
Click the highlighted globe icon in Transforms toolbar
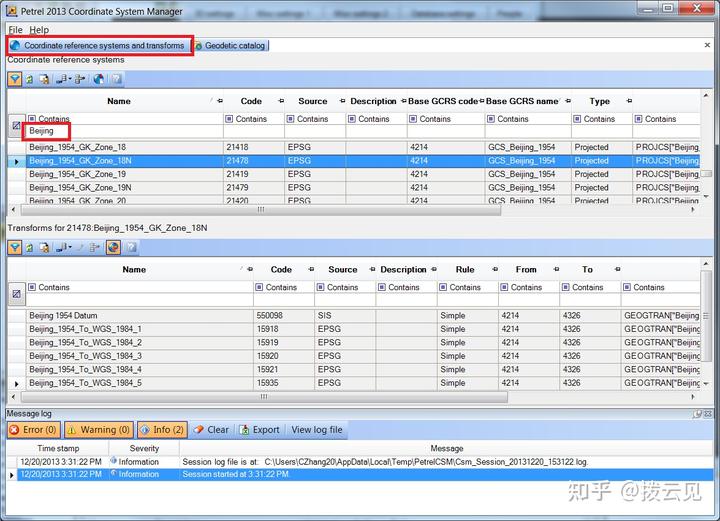(113, 247)
